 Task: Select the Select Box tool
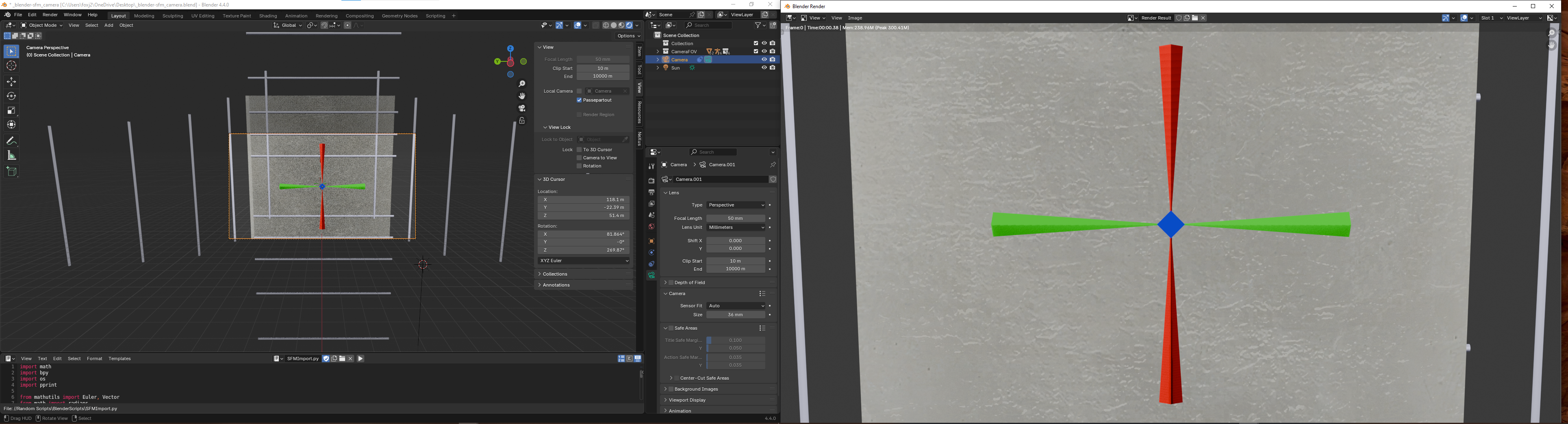coord(11,52)
